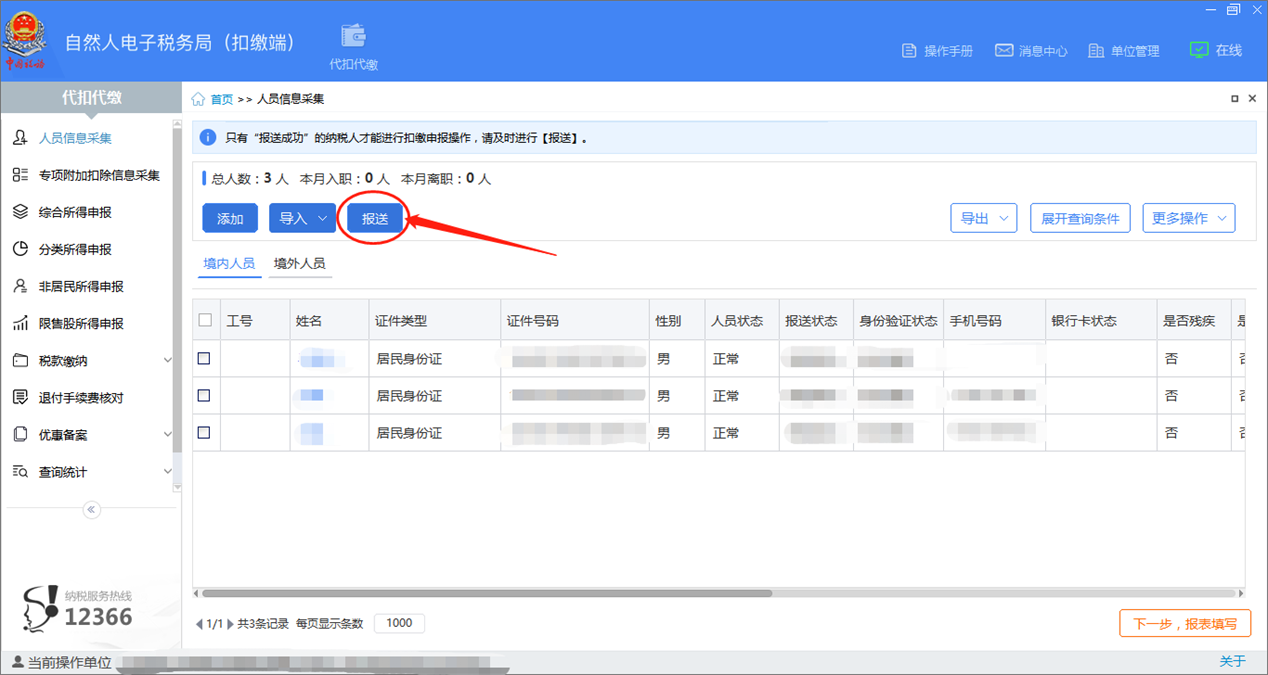Select 分类所得申报 in the sidebar
The image size is (1268, 675).
75,249
